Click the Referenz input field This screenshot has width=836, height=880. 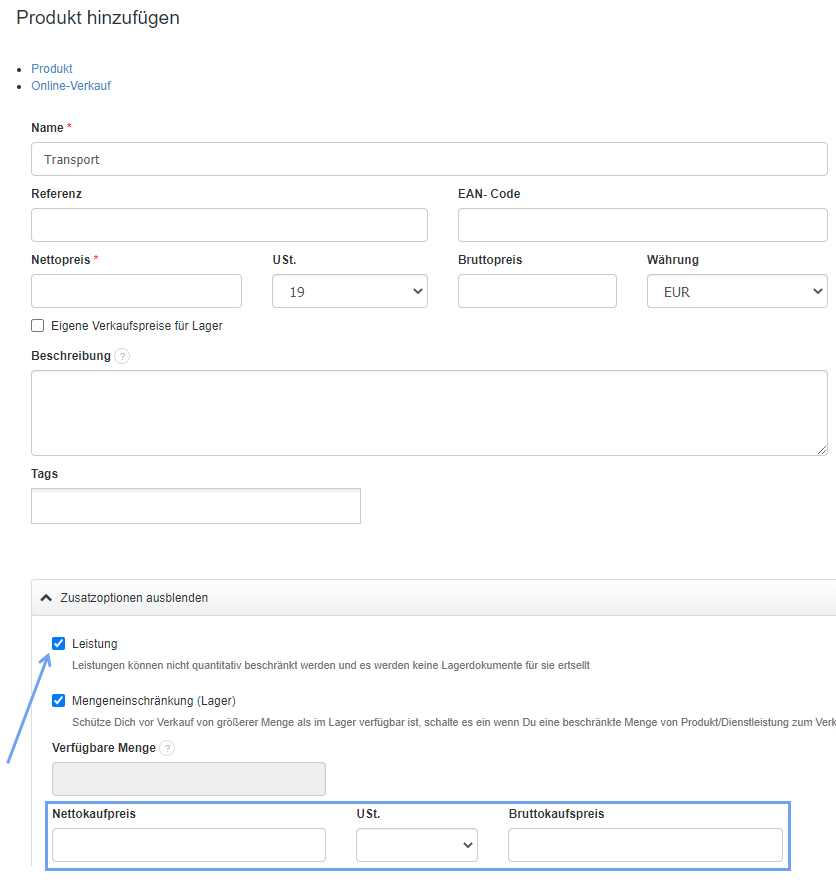(229, 225)
